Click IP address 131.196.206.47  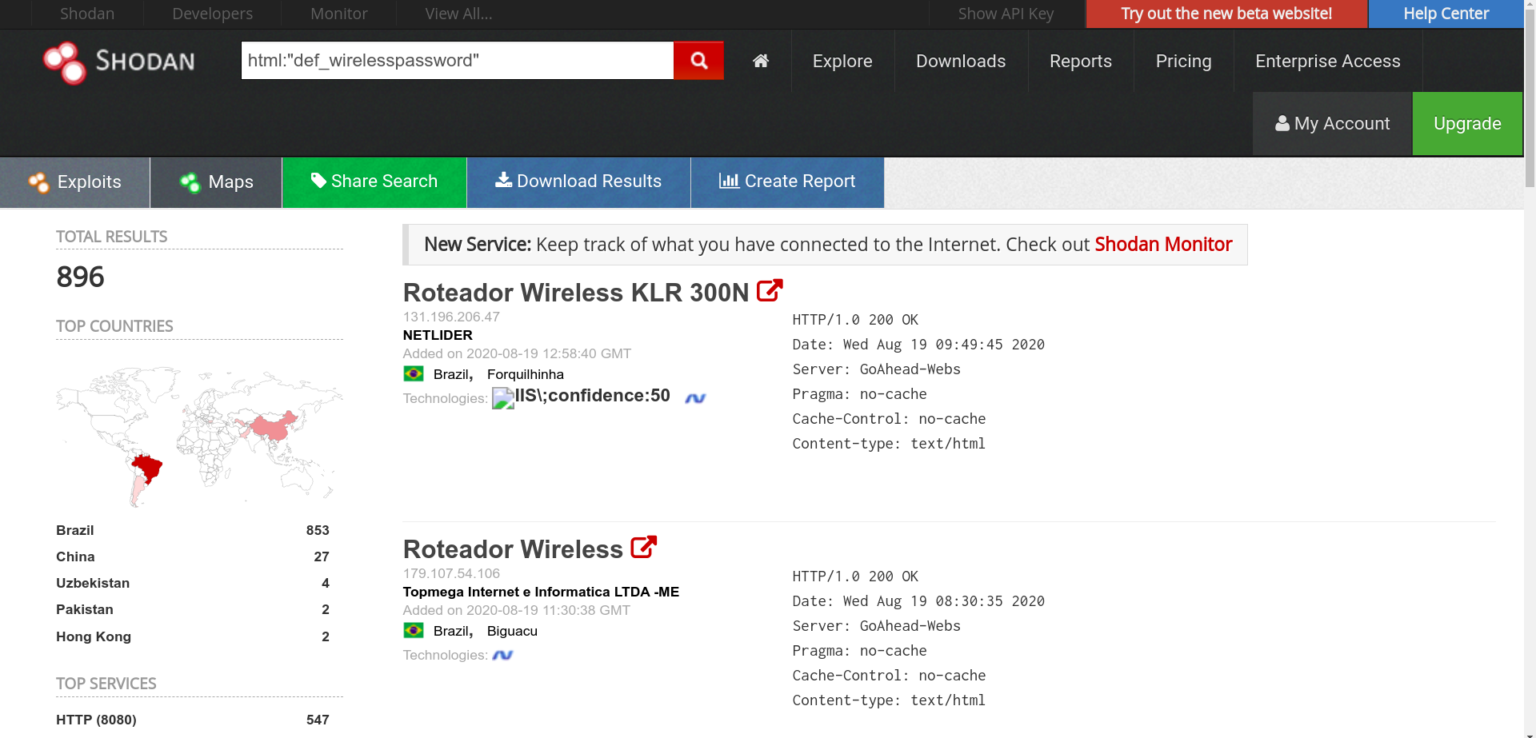(x=451, y=317)
